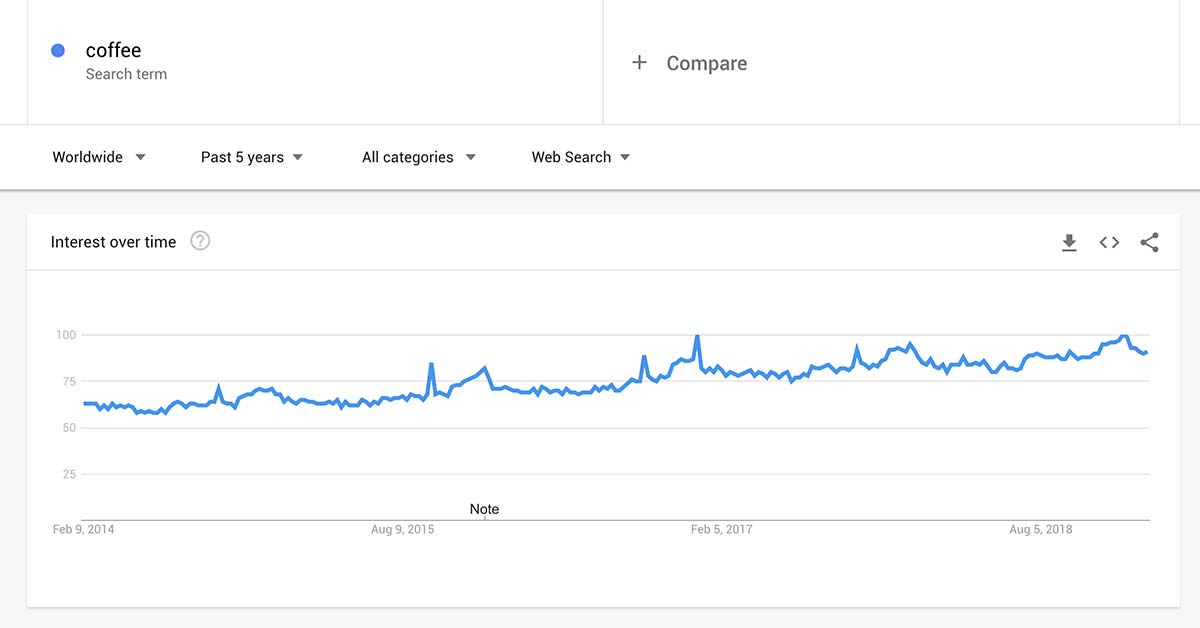
Task: Click the help icon next to Interest over time
Action: [200, 240]
